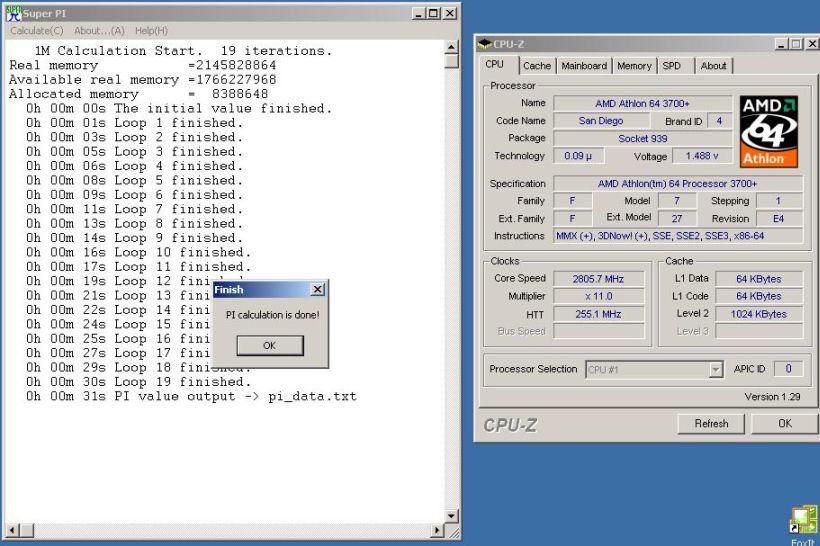Switch to the Mainboard tab
820x546 pixels.
(584, 66)
